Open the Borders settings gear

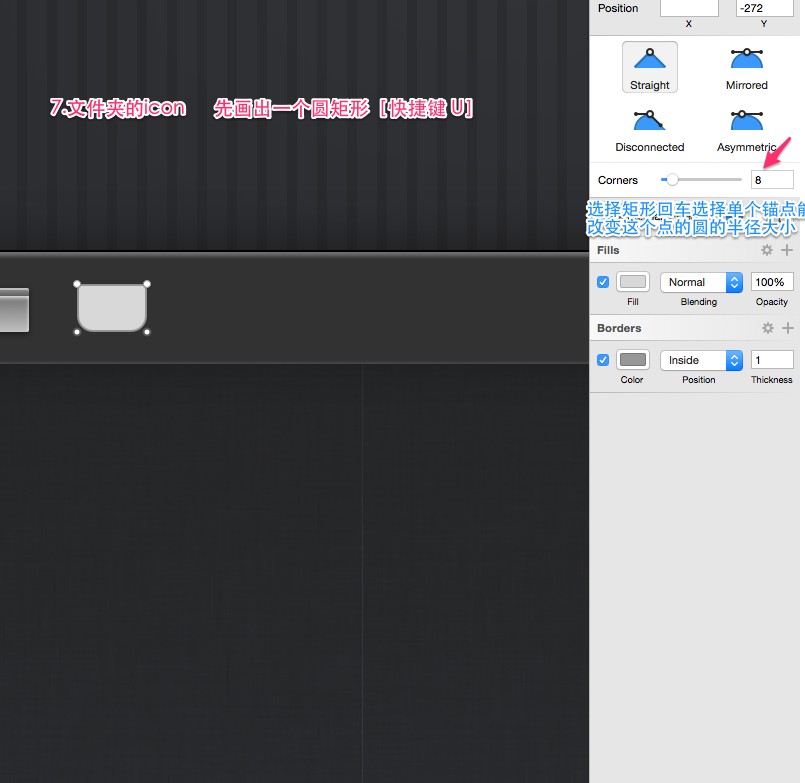click(768, 328)
